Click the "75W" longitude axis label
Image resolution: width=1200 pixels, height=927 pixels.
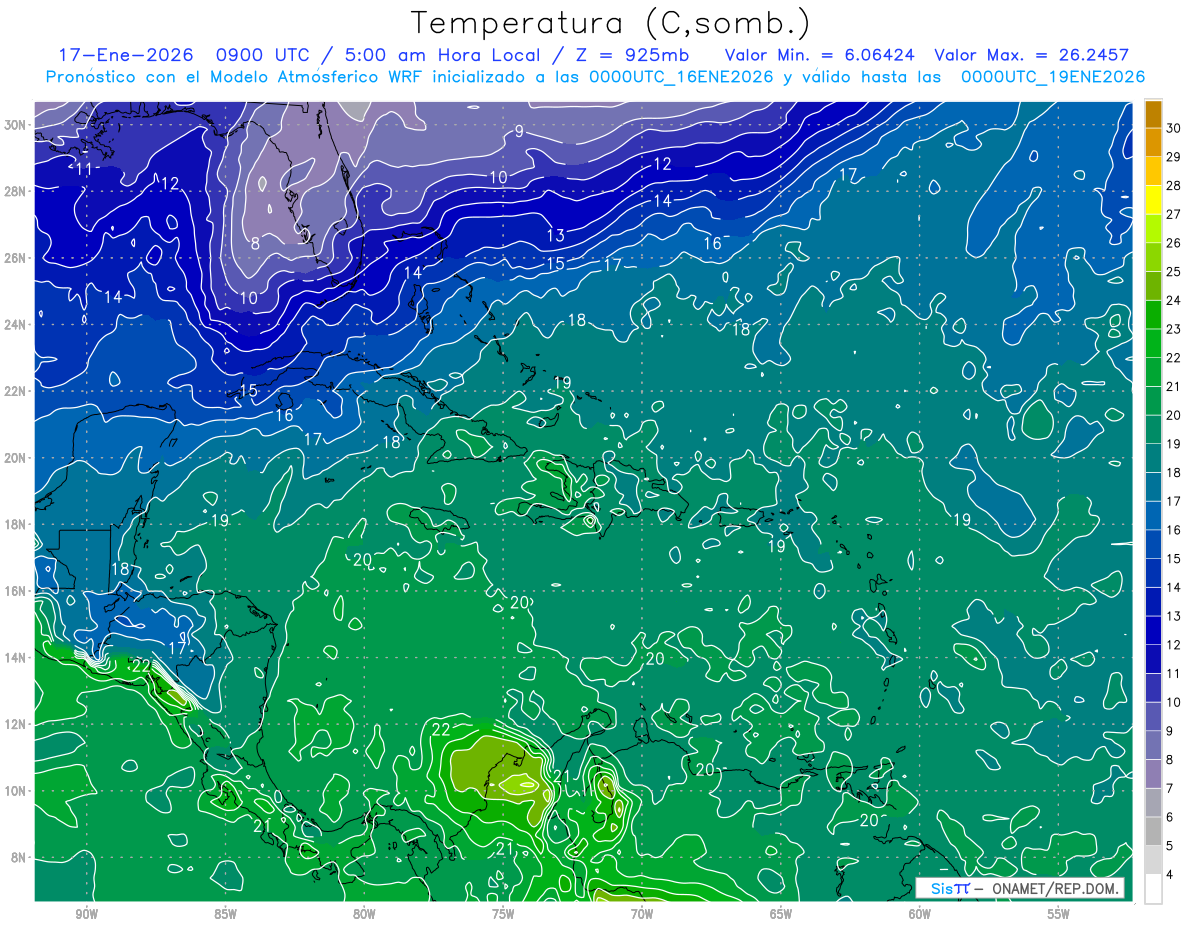coord(503,914)
